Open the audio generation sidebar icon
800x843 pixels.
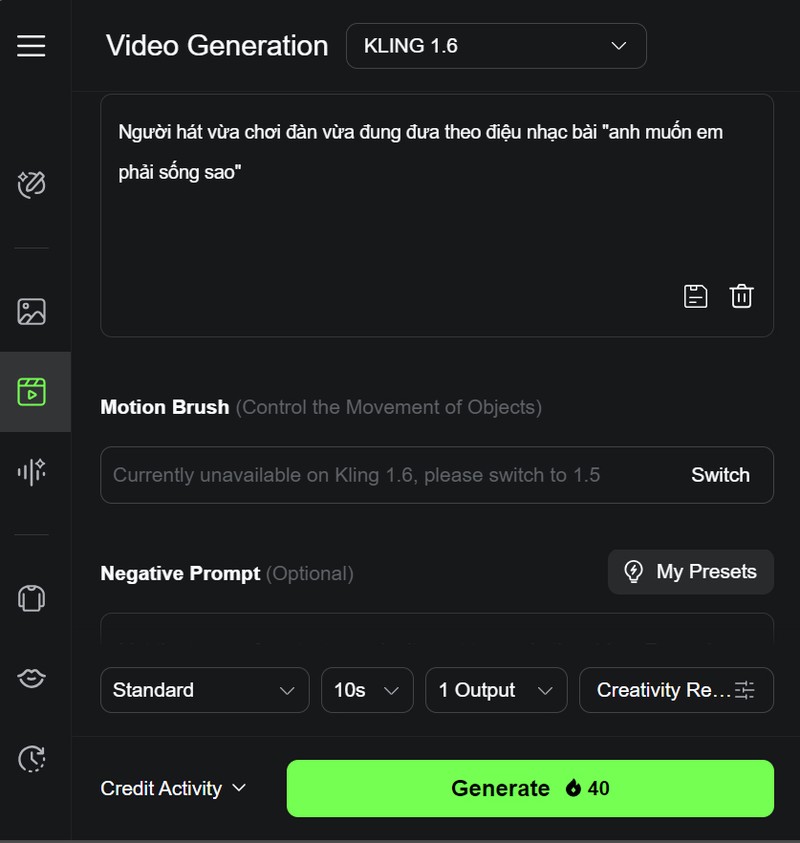(32, 471)
